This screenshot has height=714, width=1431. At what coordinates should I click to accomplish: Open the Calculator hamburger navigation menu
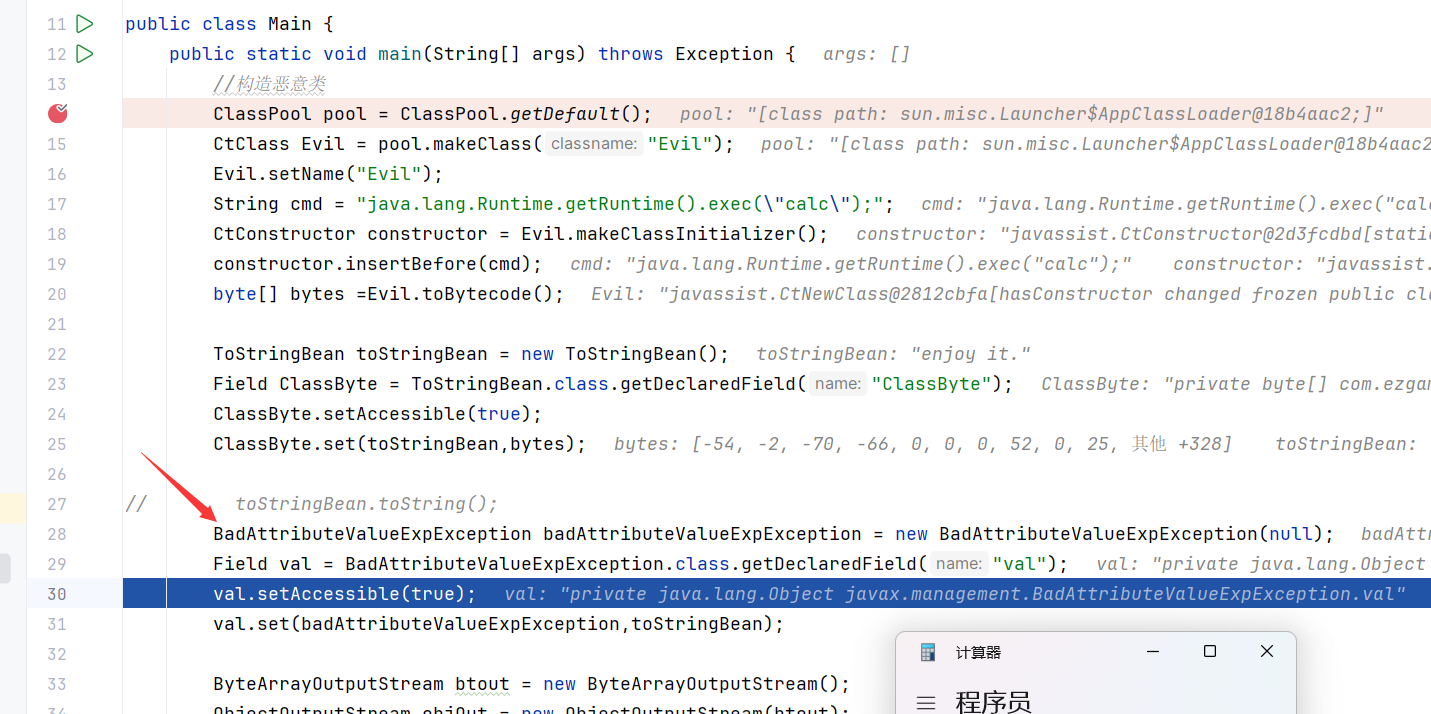pyautogui.click(x=926, y=703)
